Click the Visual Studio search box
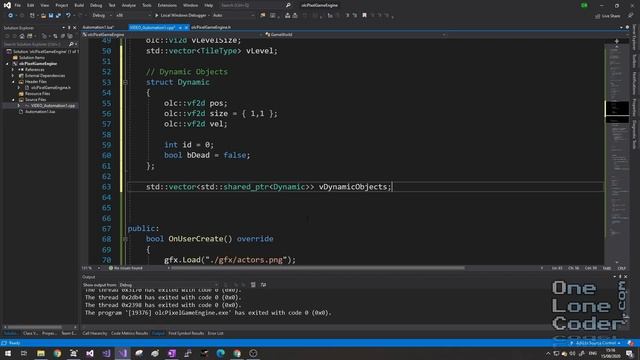This screenshot has width=640, height=360. point(255,5)
